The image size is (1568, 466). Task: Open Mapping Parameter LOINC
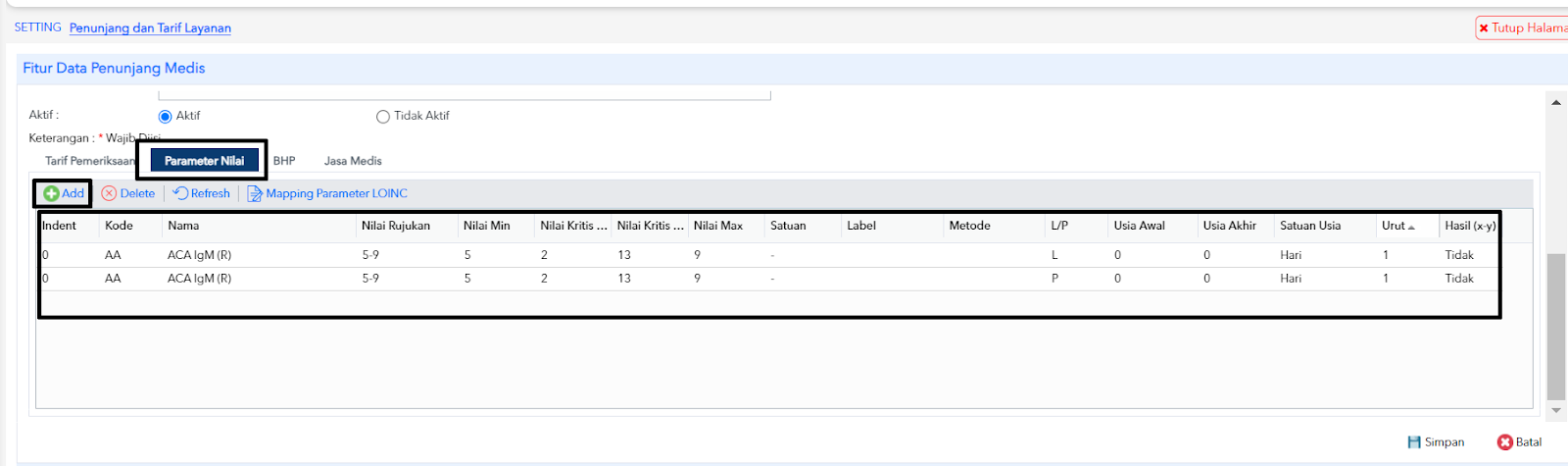(336, 193)
